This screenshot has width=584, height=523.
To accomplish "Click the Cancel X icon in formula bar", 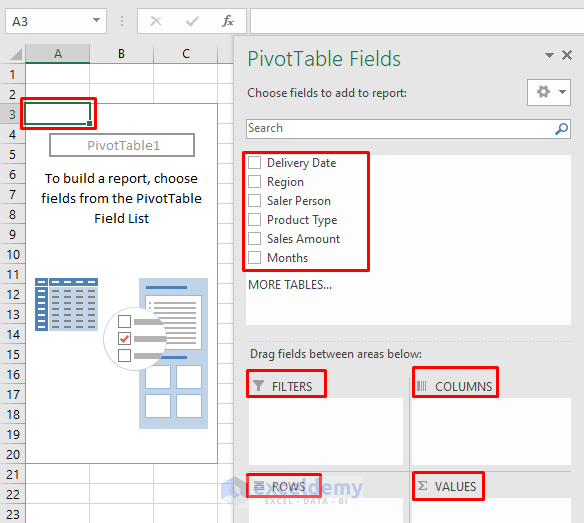I will [156, 21].
